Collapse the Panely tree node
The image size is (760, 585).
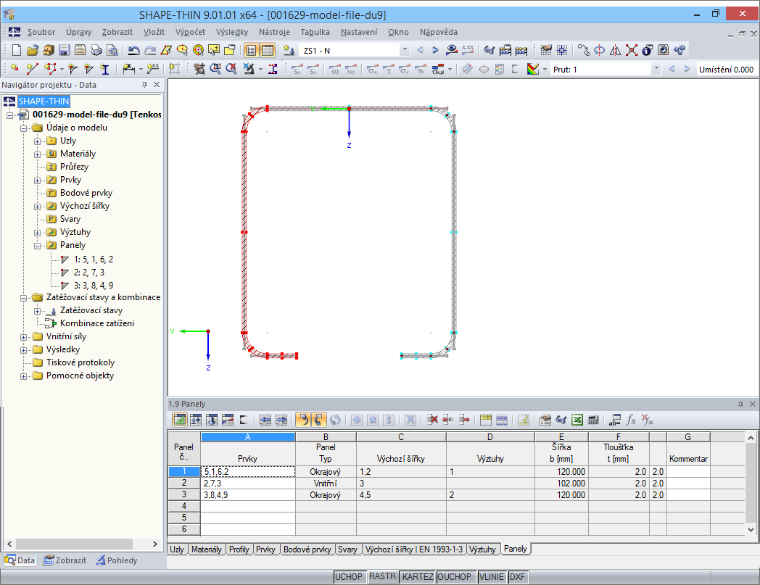[37, 246]
